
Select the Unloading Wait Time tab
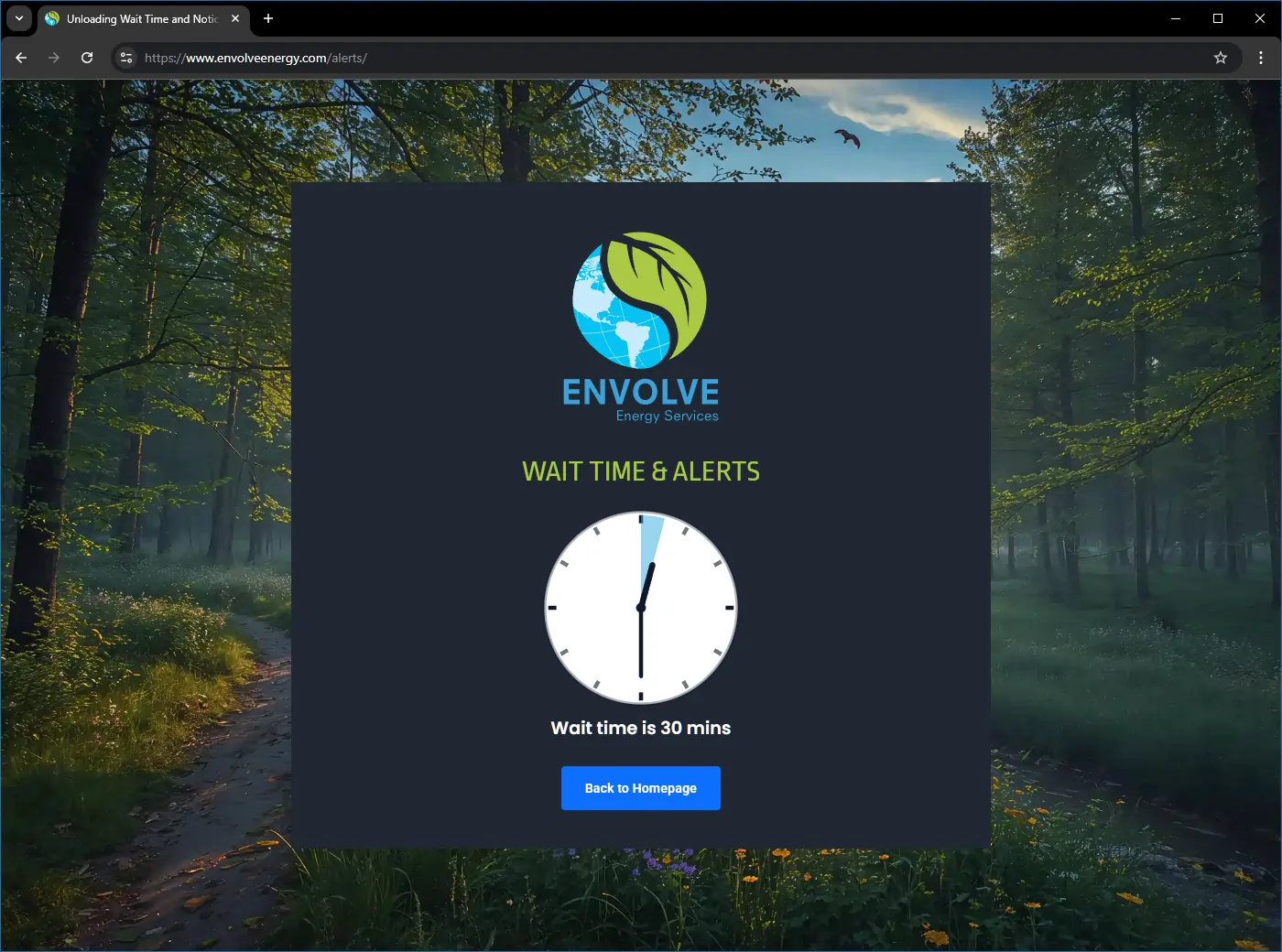click(143, 18)
